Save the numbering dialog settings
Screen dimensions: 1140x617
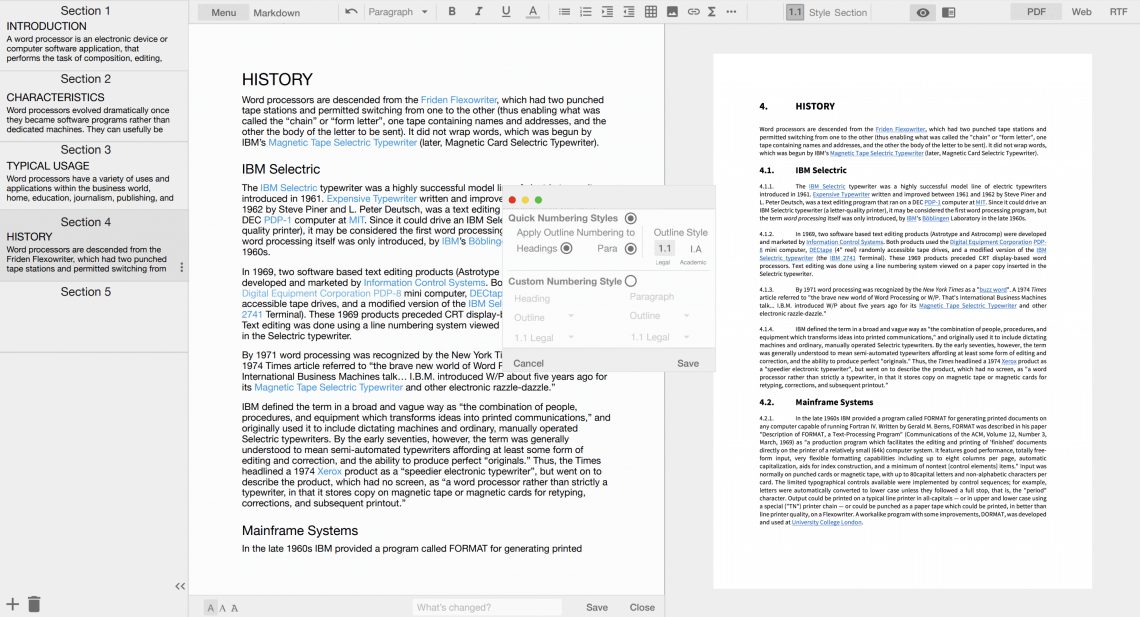point(688,363)
